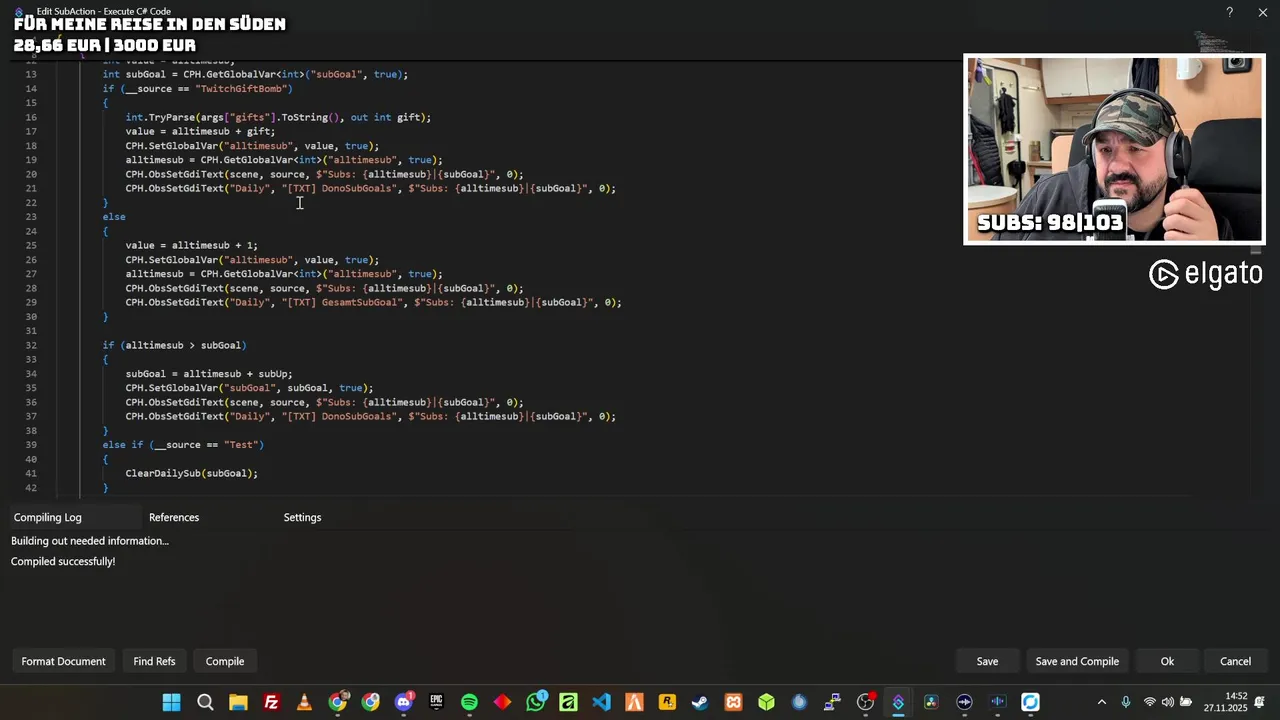This screenshot has width=1280, height=720.
Task: Open VLC media player taskbar icon
Action: click(x=304, y=702)
